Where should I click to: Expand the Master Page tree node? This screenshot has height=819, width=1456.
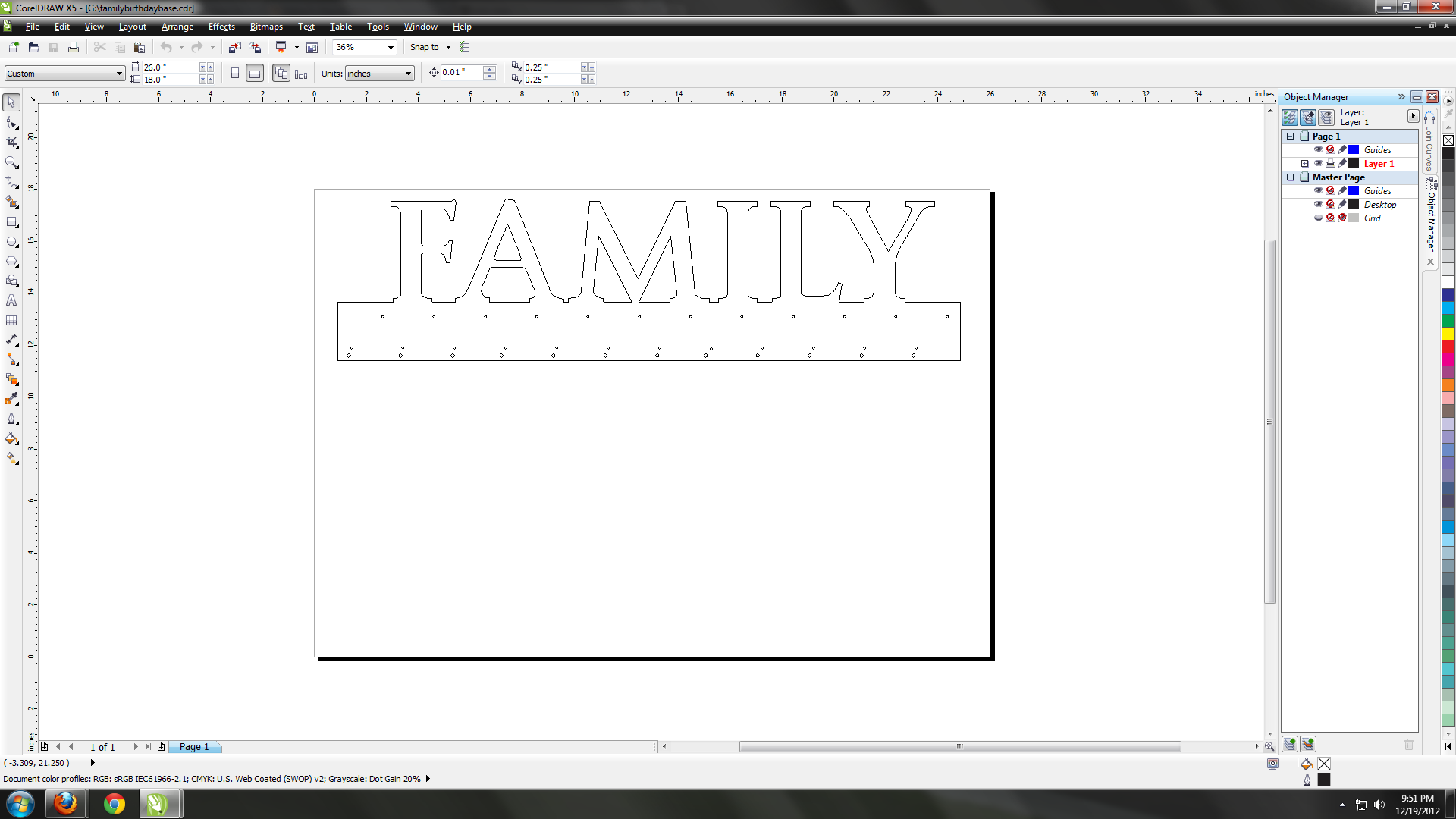pyautogui.click(x=1289, y=177)
